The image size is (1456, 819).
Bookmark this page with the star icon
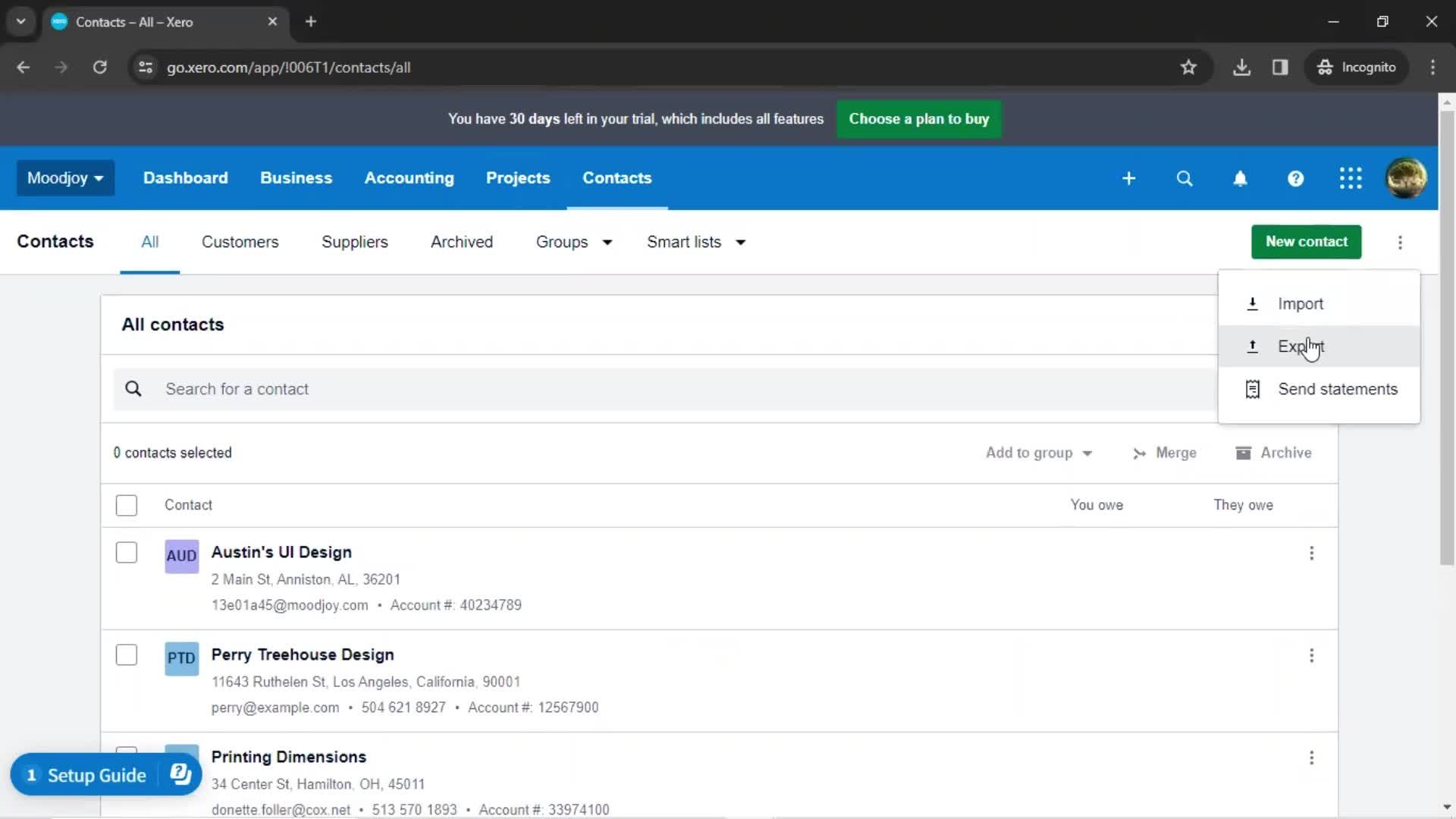tap(1188, 67)
